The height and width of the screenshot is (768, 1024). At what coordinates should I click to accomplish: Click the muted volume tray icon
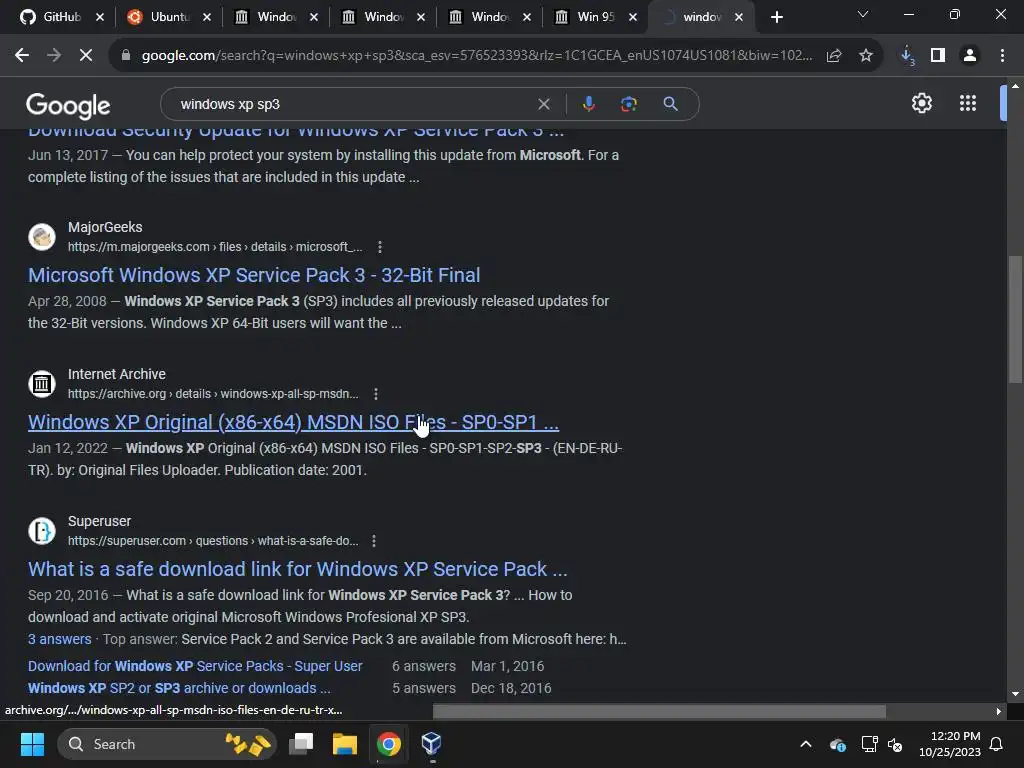[x=895, y=744]
